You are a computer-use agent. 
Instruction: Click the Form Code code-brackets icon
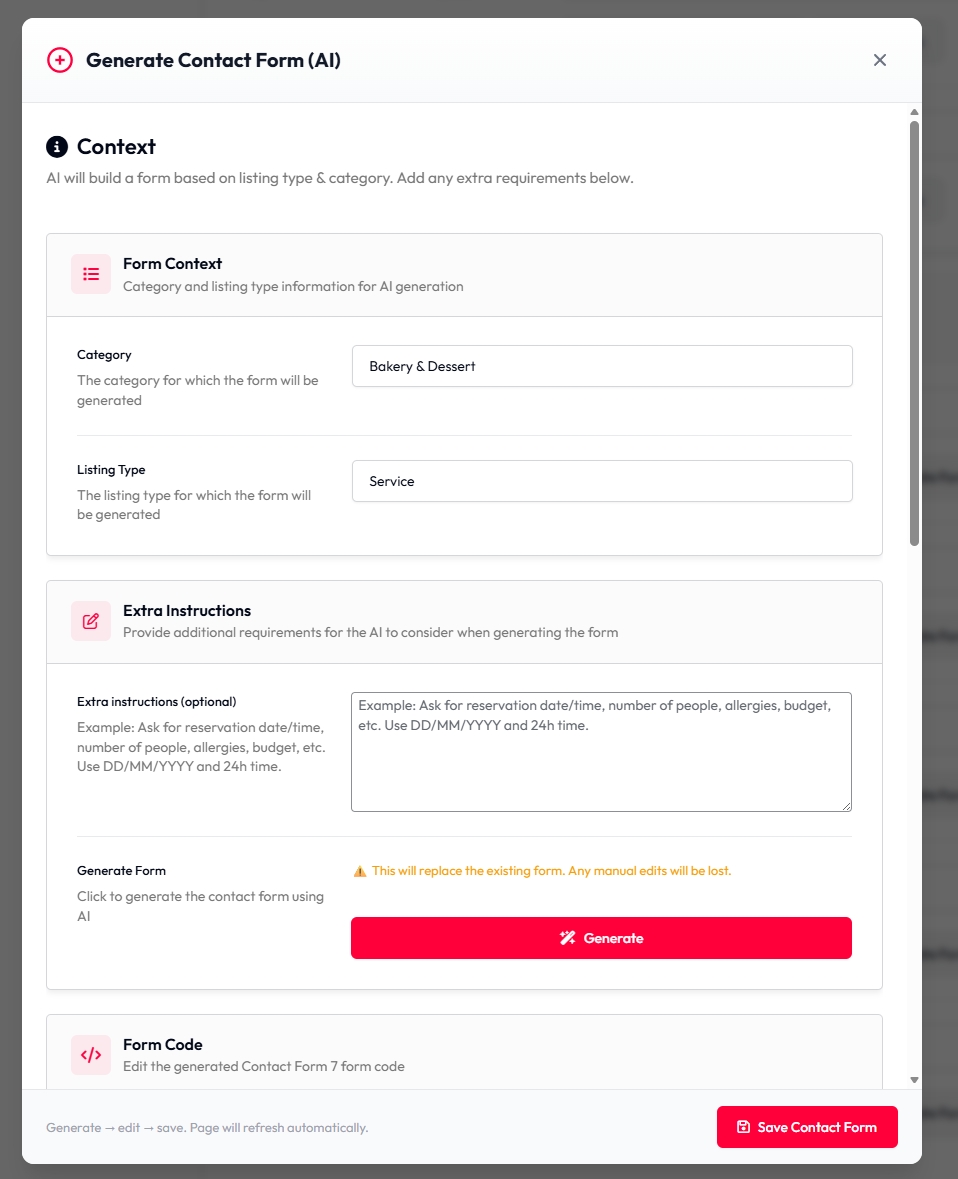pyautogui.click(x=91, y=1055)
